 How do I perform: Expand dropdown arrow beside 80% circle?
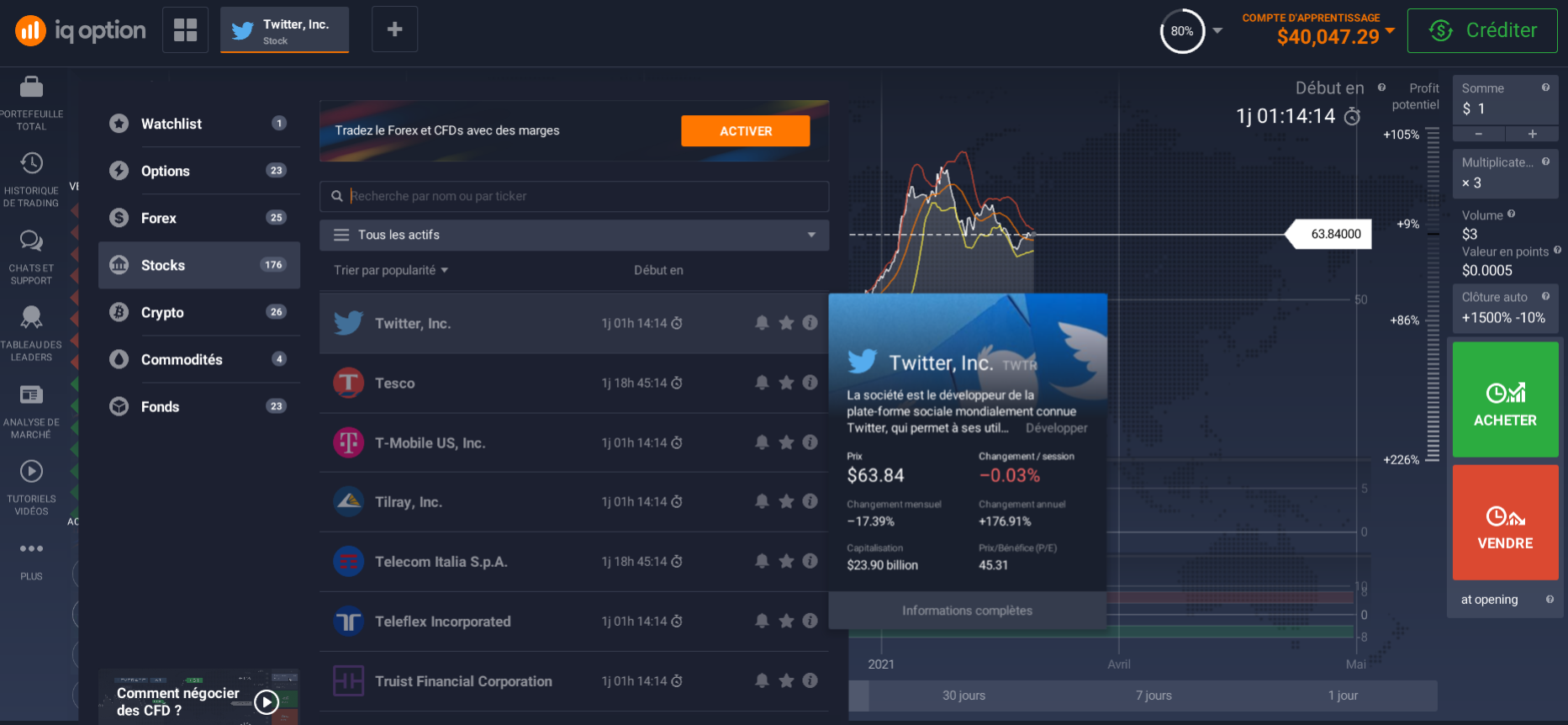[x=1217, y=31]
